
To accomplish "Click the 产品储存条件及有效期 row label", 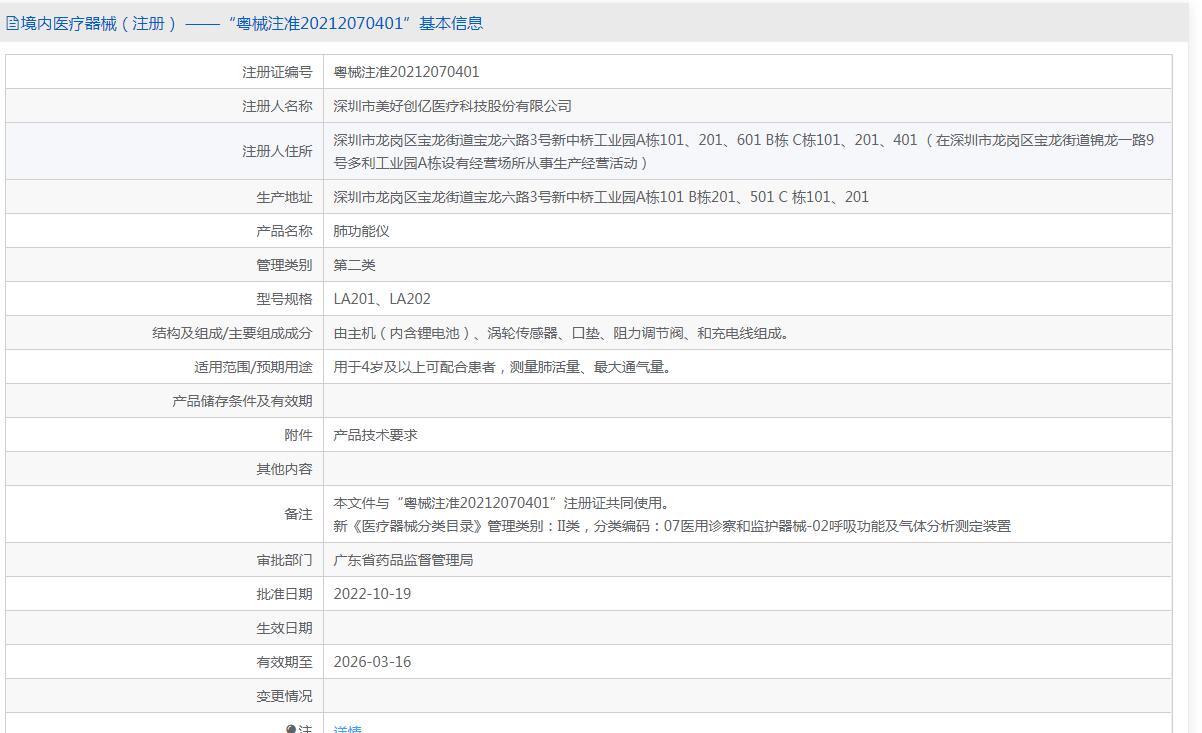I will [242, 401].
